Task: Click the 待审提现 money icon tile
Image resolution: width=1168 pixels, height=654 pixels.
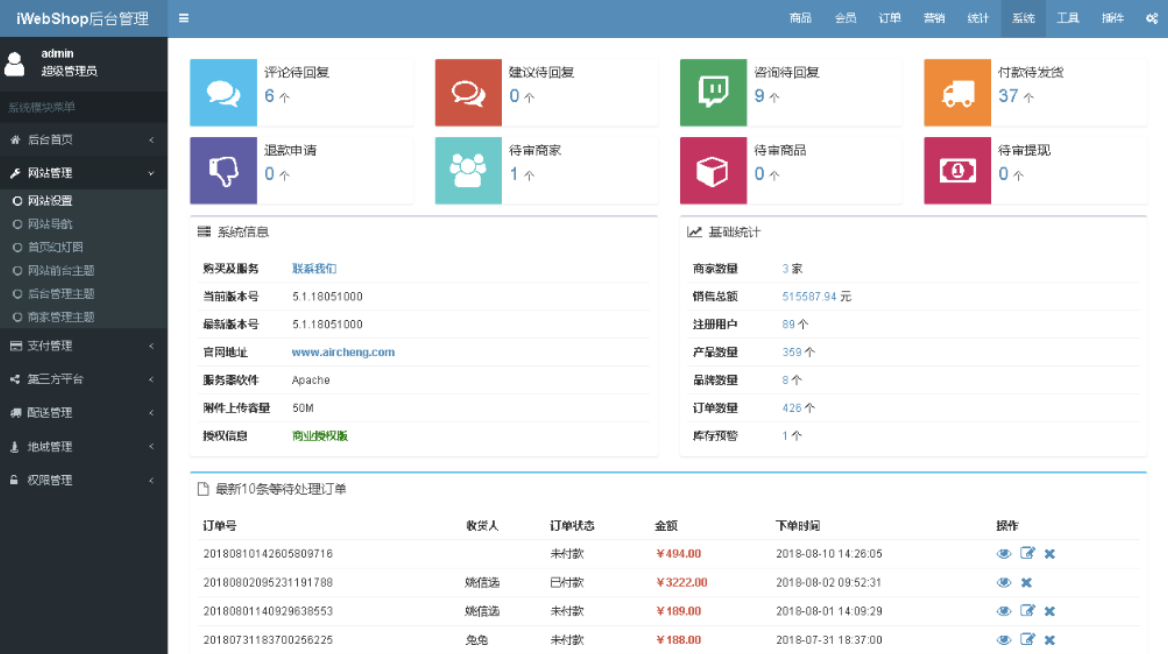Action: 957,171
